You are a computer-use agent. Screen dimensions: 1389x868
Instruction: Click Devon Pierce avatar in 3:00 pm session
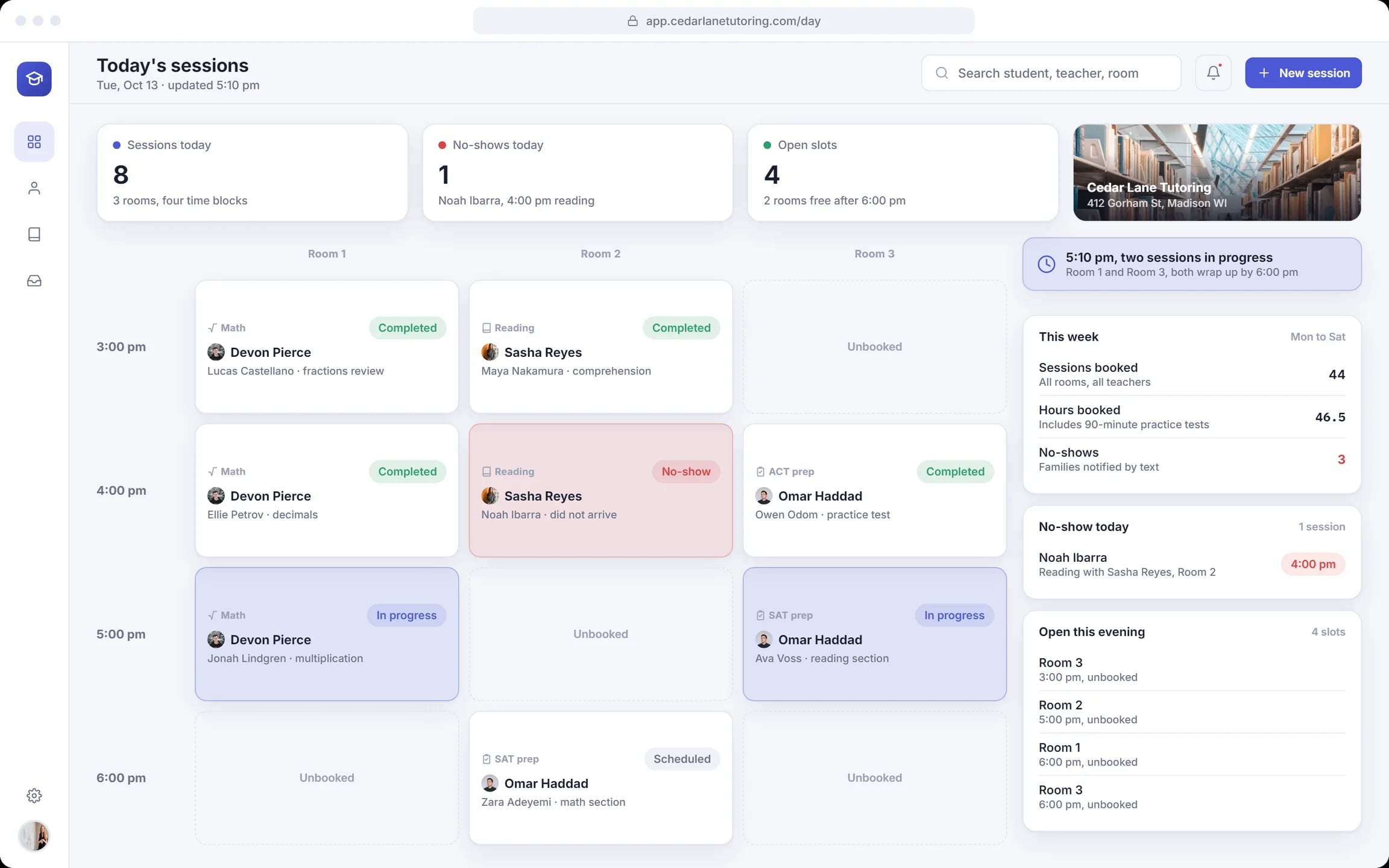216,352
